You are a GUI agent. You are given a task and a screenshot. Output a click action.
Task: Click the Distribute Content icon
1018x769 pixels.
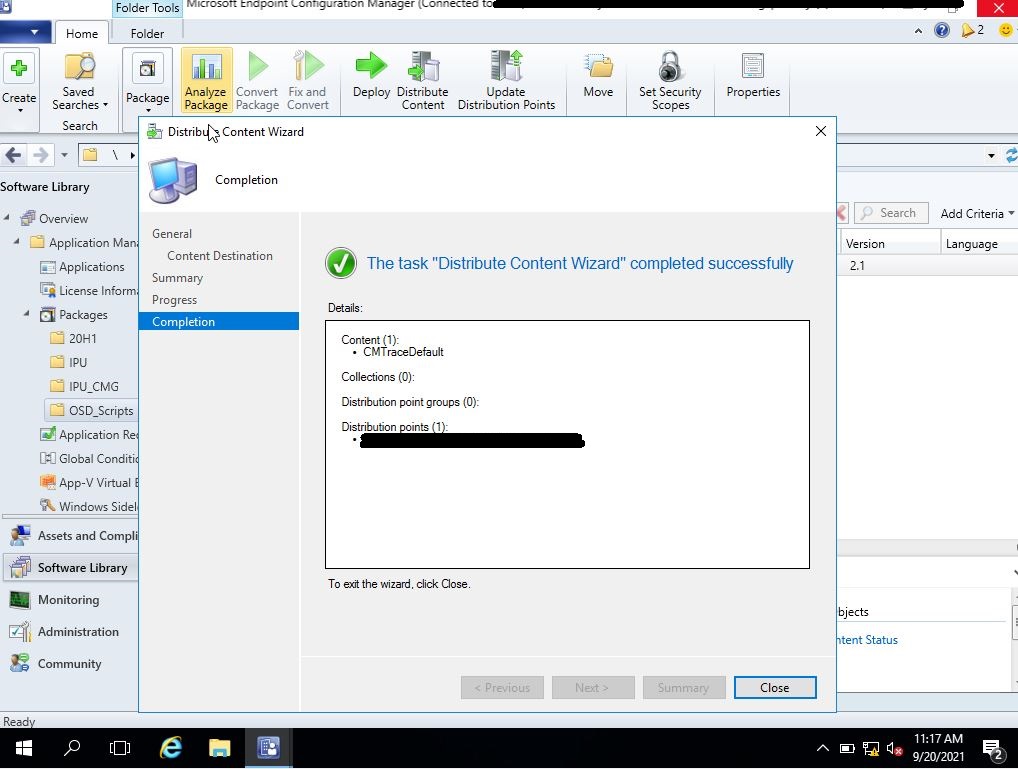coord(422,78)
